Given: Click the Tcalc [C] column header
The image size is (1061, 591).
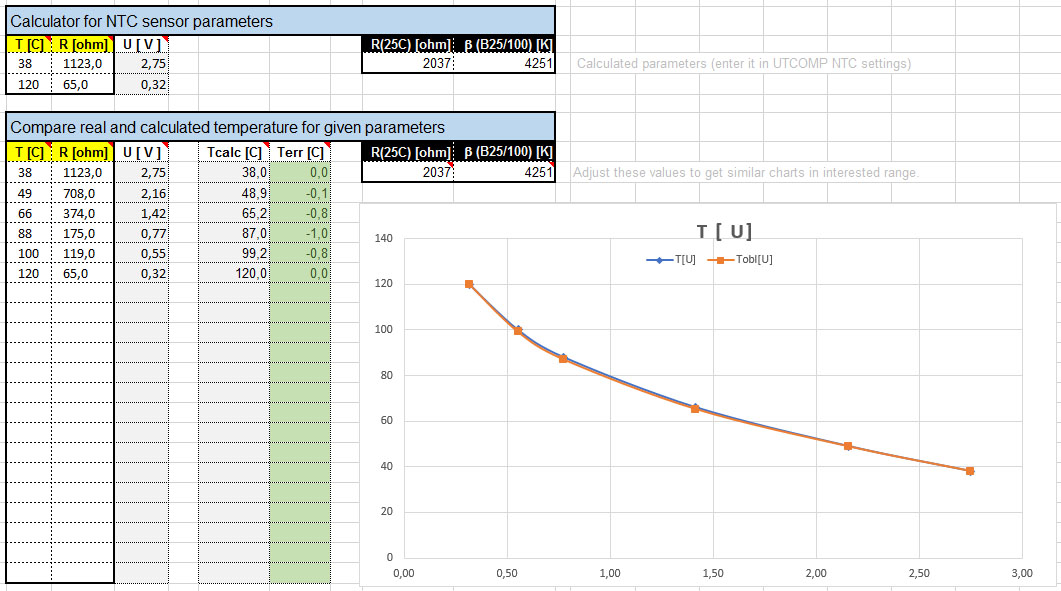Looking at the screenshot, I should tap(233, 152).
